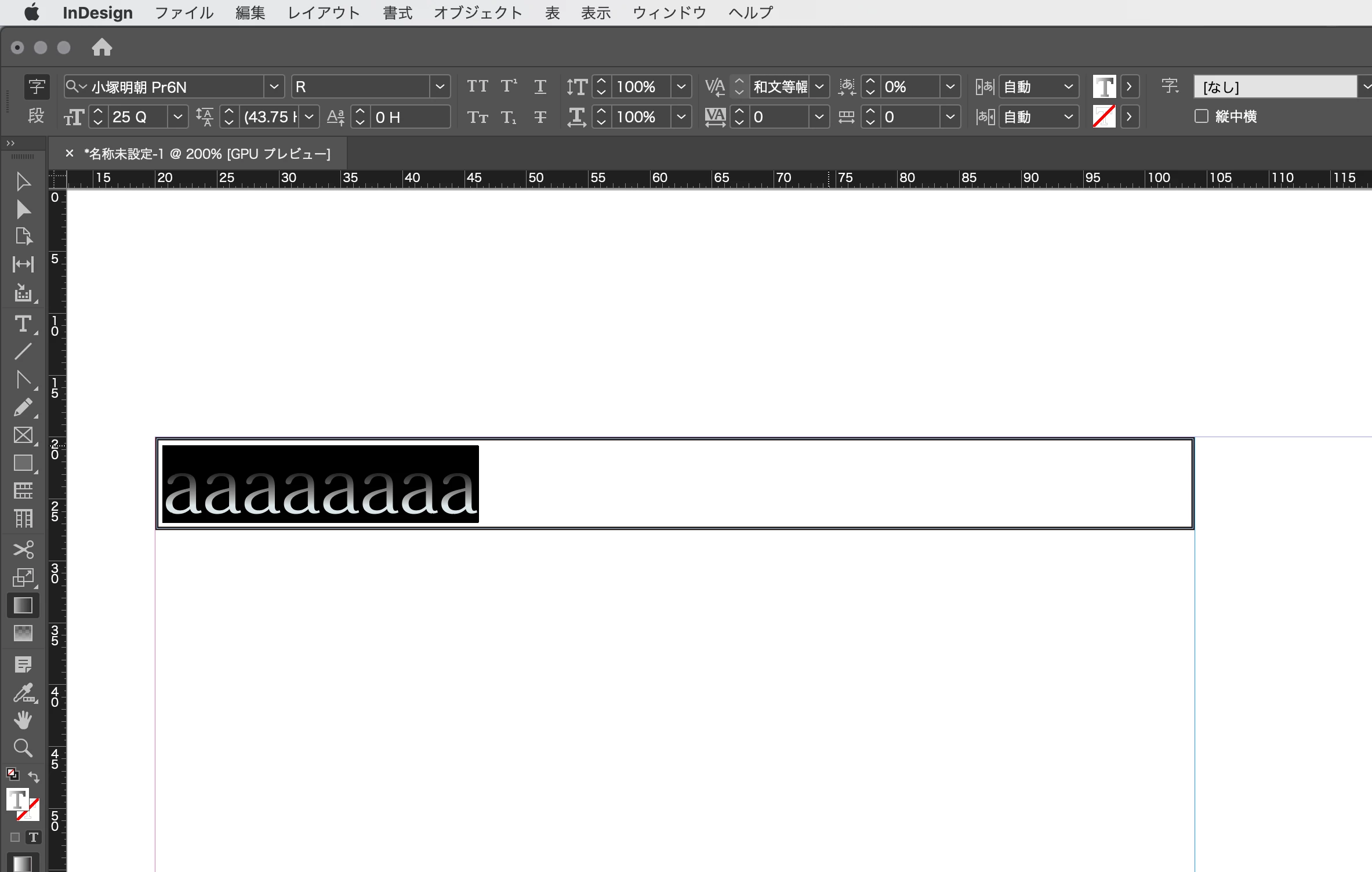Choose the Gradient Swatch tool
The image size is (1372, 872).
point(23,605)
